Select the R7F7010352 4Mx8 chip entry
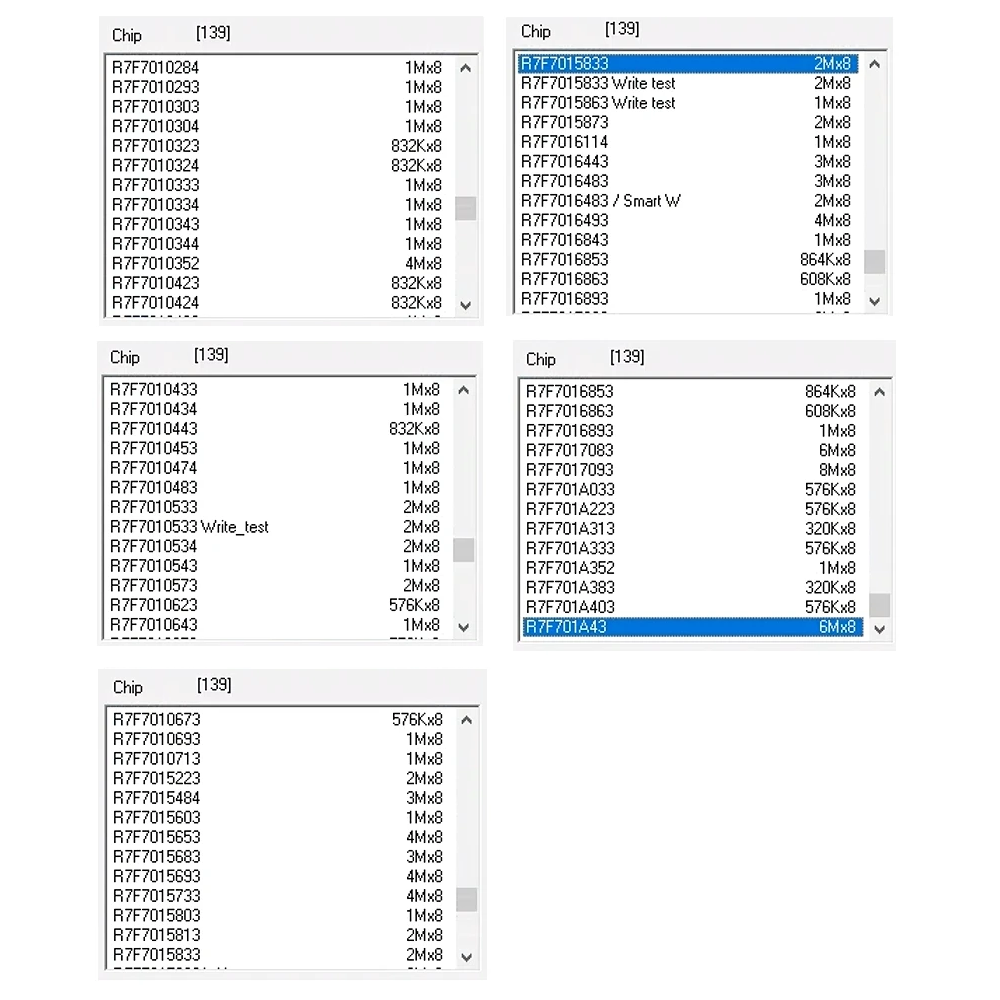1000x1000 pixels. tap(155, 264)
